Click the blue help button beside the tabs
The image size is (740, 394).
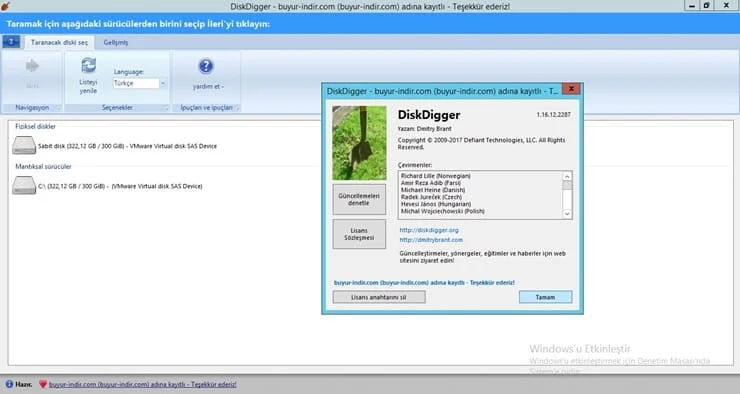click(x=11, y=42)
